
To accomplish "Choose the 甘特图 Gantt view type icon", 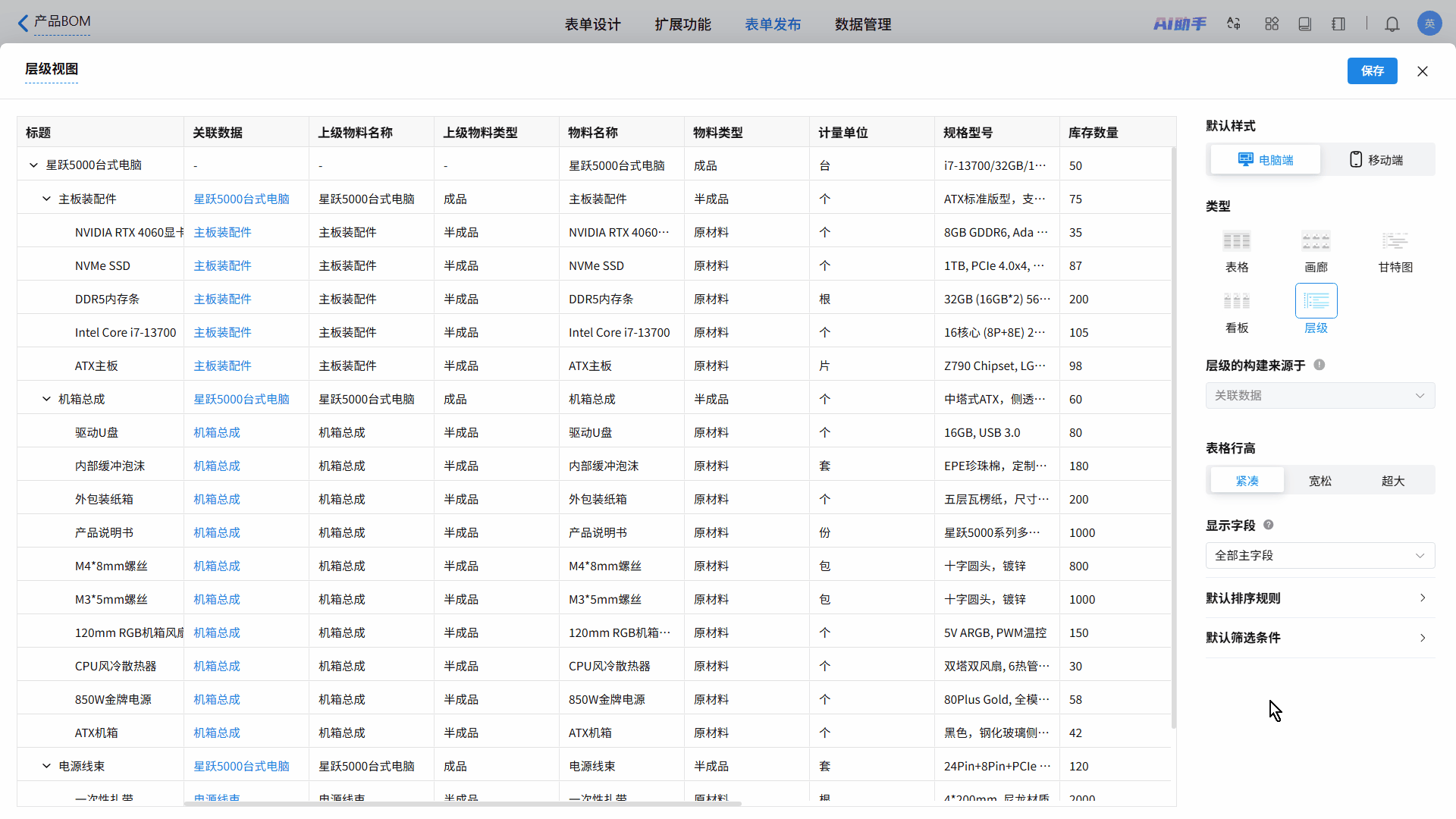I will 1395,242.
